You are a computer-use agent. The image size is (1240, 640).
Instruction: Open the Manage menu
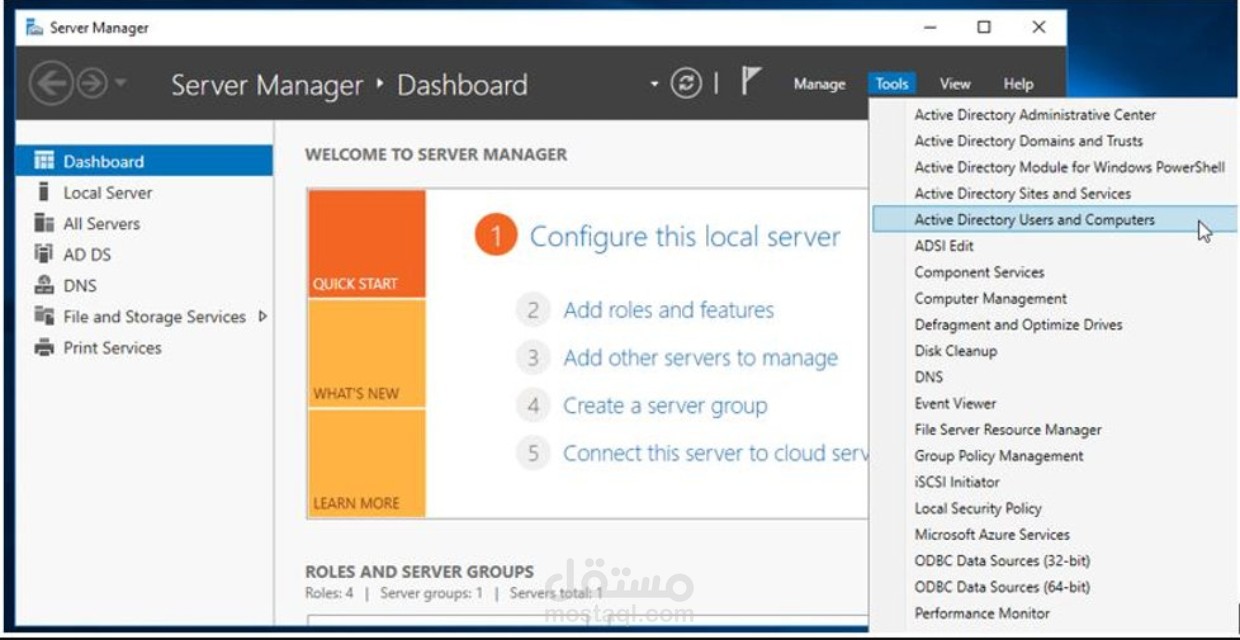point(820,84)
